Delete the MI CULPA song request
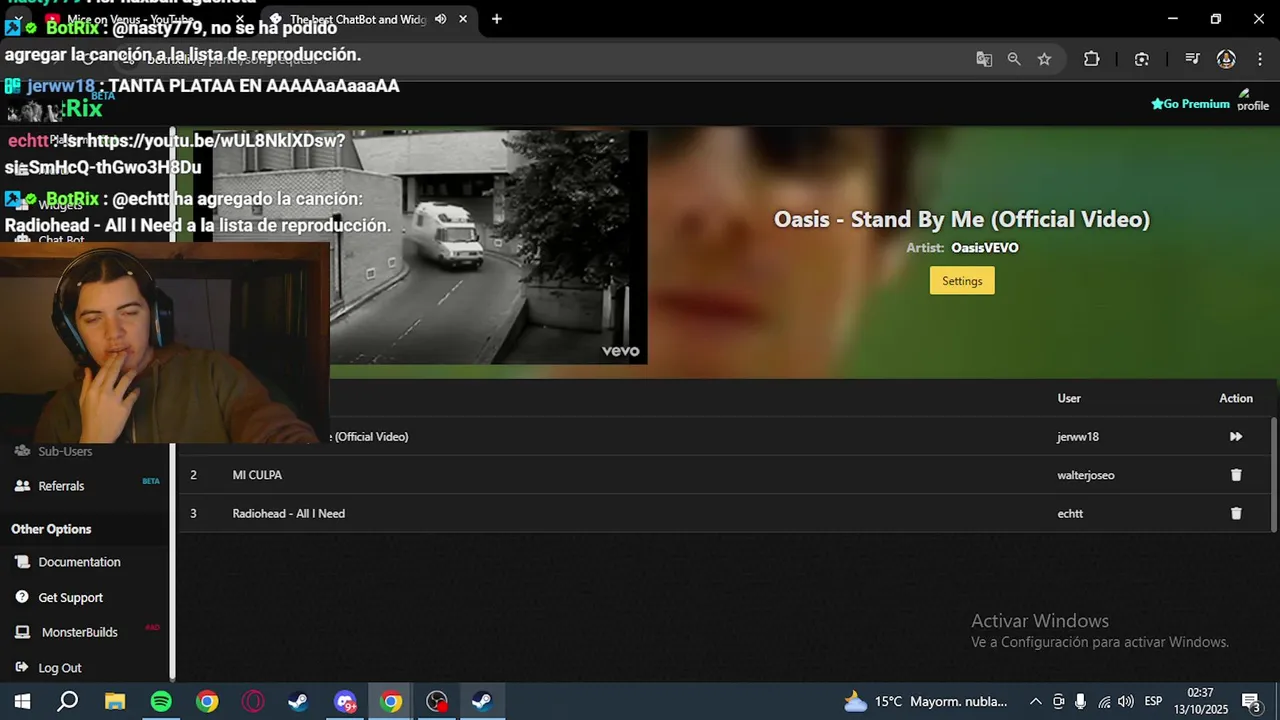 coord(1236,475)
